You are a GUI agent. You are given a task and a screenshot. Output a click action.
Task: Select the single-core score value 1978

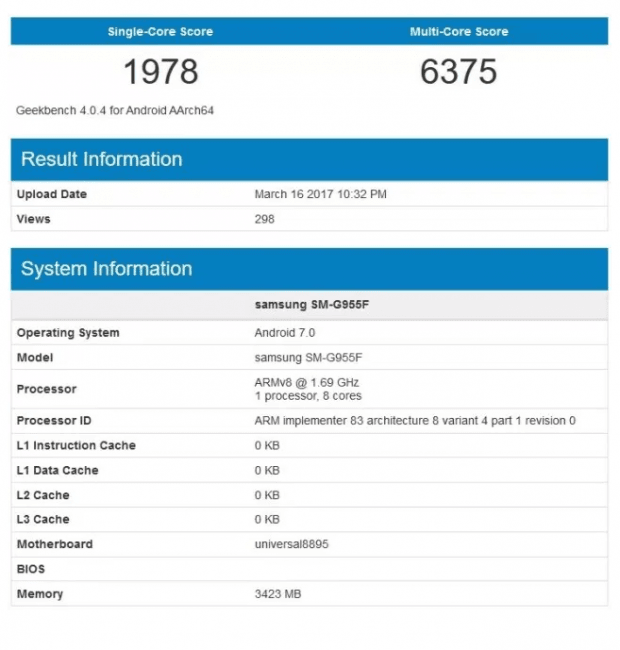[x=161, y=72]
